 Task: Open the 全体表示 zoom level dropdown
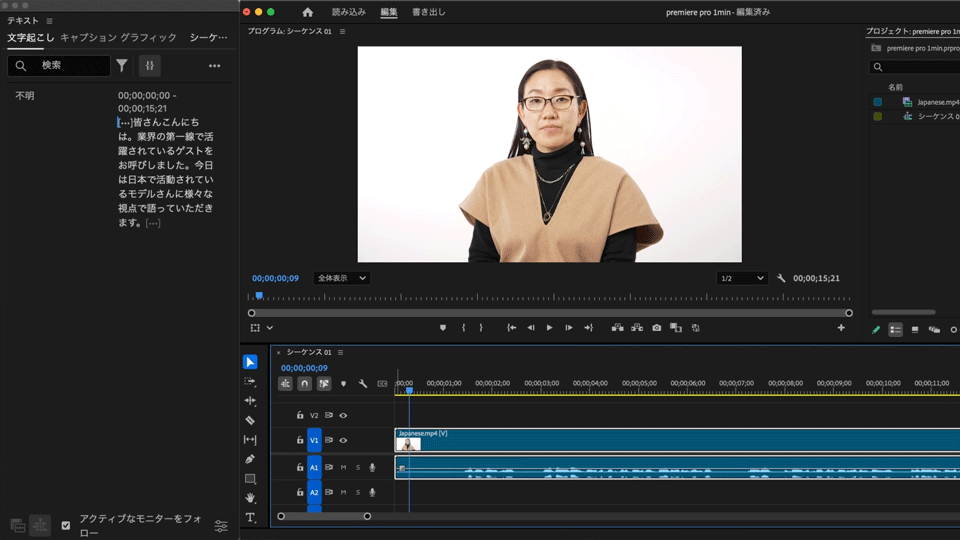pyautogui.click(x=341, y=278)
